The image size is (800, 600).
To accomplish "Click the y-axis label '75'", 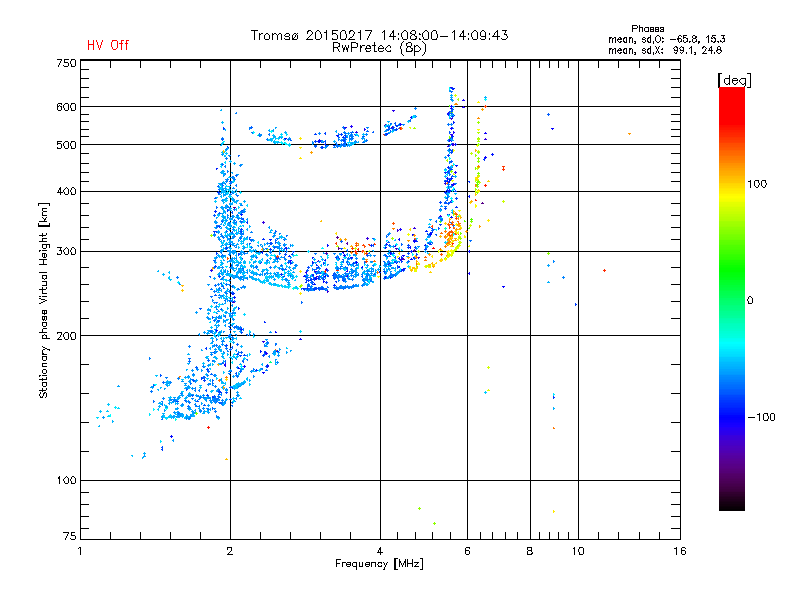I will (70, 536).
